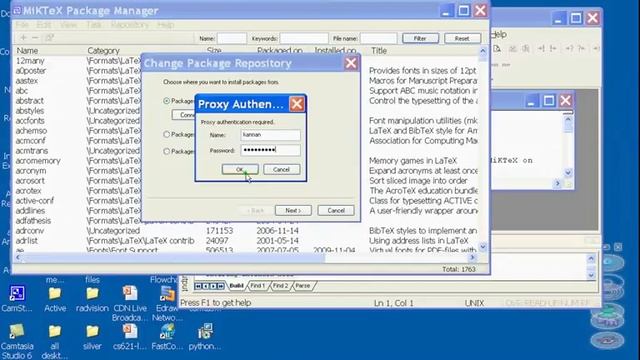Click the Filter button
Screen dimensions: 640x360
tap(420, 38)
